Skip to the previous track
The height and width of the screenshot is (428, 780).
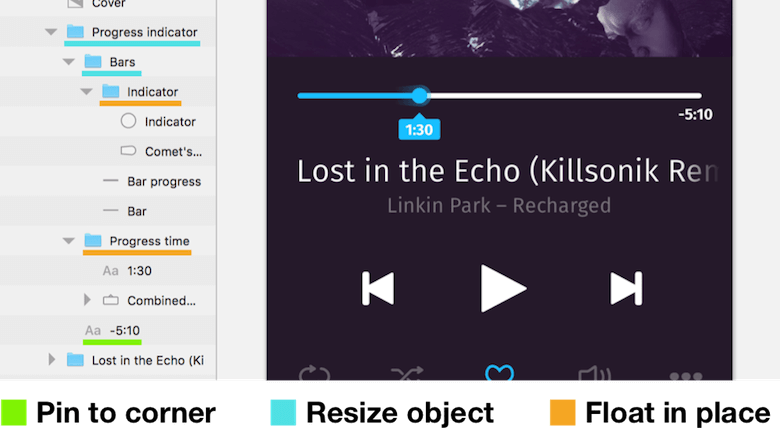point(378,288)
